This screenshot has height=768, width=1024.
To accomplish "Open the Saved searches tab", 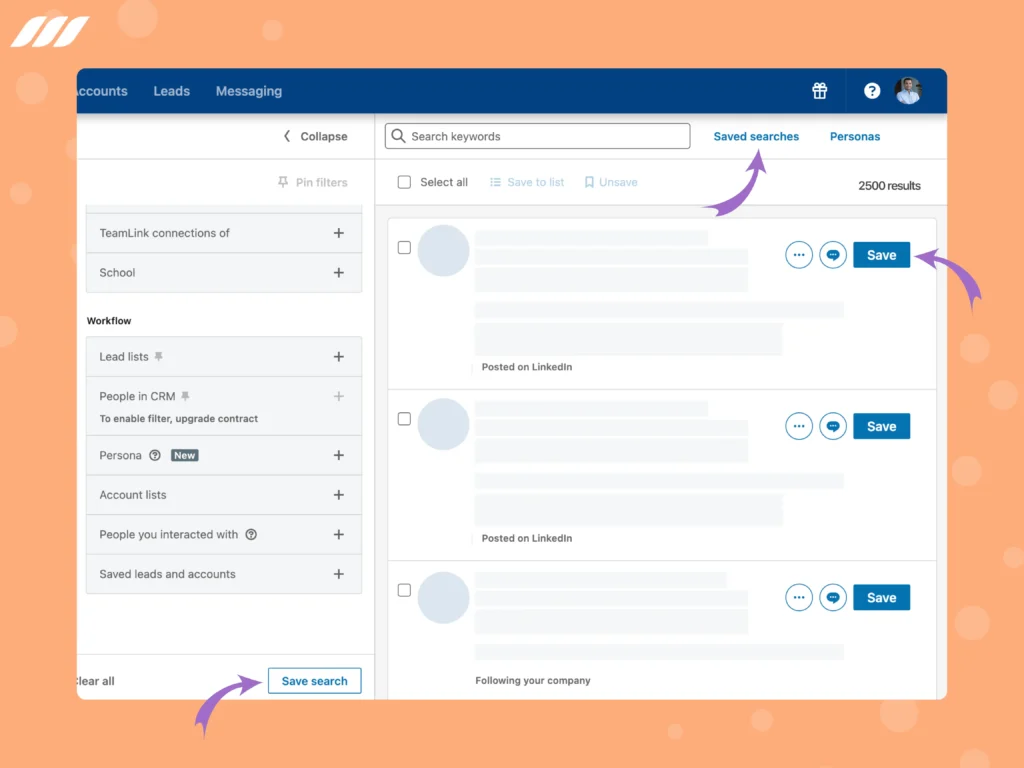I will (x=756, y=136).
